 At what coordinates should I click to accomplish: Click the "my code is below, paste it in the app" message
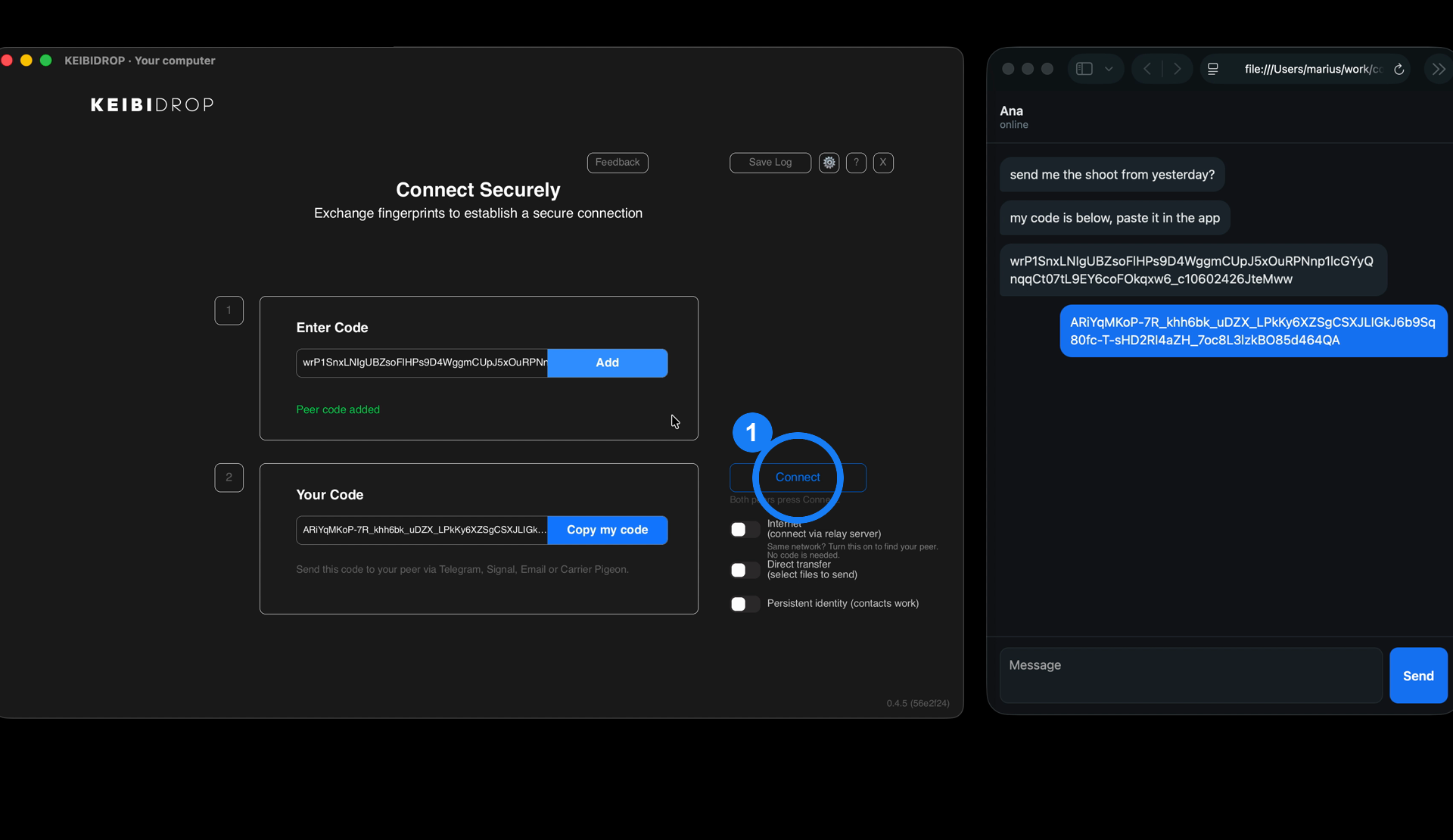coord(1115,218)
